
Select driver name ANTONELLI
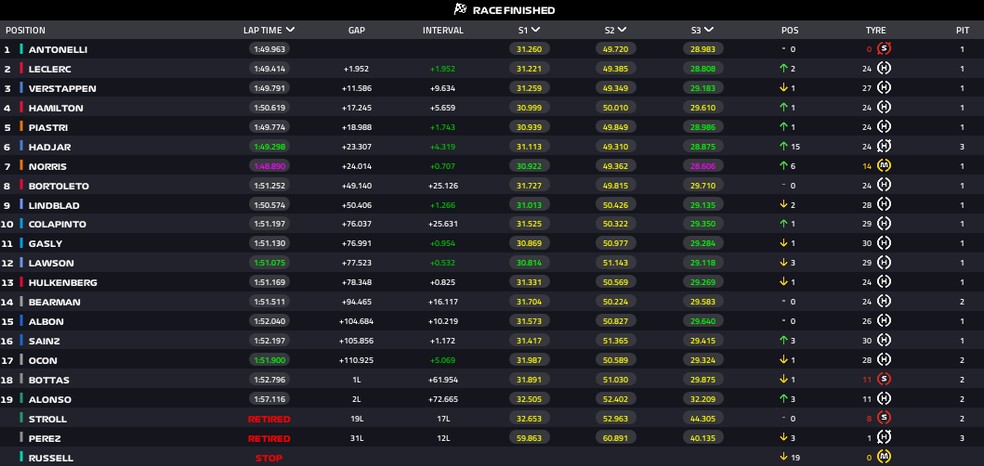click(58, 50)
